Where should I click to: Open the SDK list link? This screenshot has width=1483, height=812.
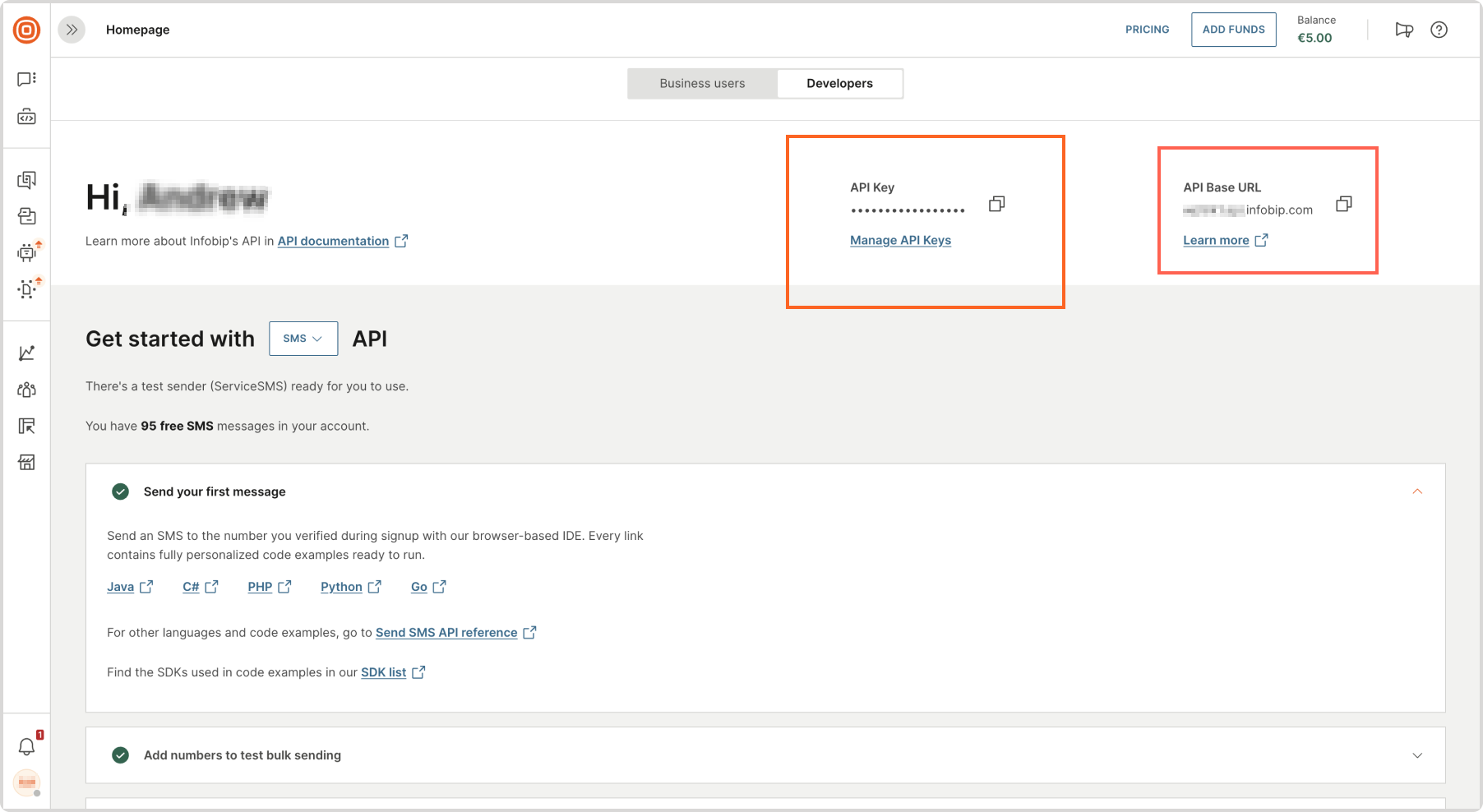383,671
